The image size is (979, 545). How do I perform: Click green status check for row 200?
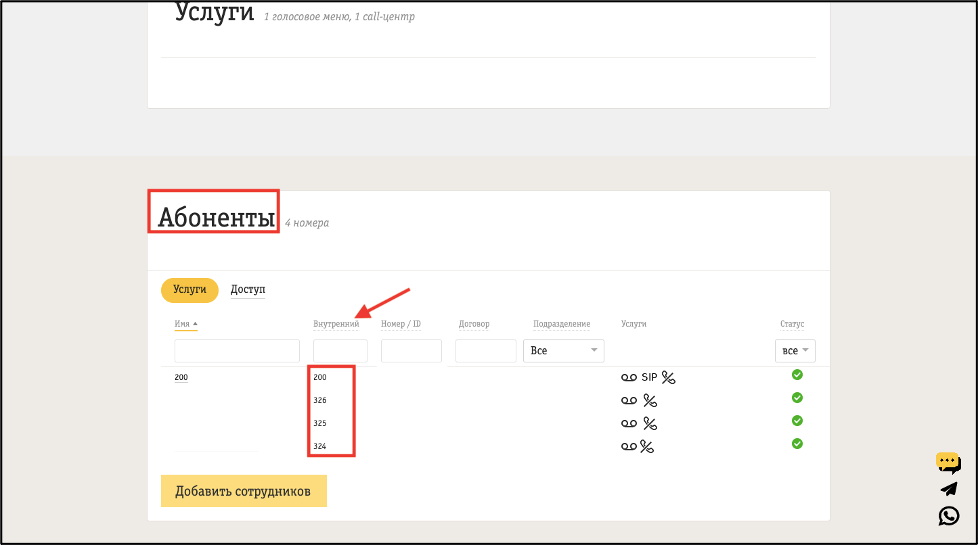[x=797, y=375]
